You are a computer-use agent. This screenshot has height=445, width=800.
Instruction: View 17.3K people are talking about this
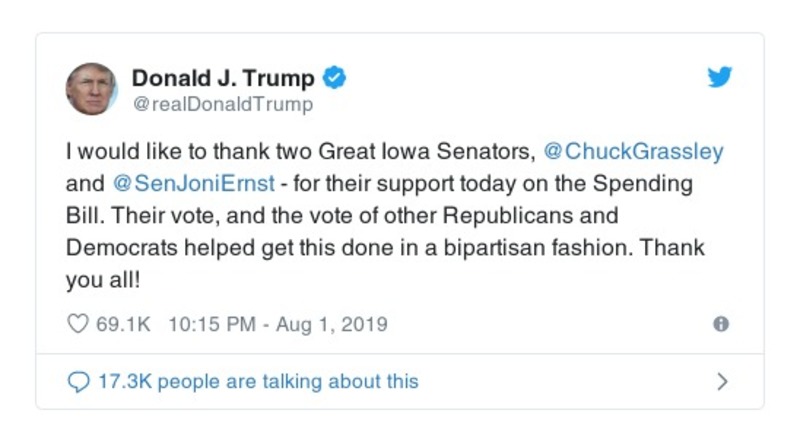257,382
